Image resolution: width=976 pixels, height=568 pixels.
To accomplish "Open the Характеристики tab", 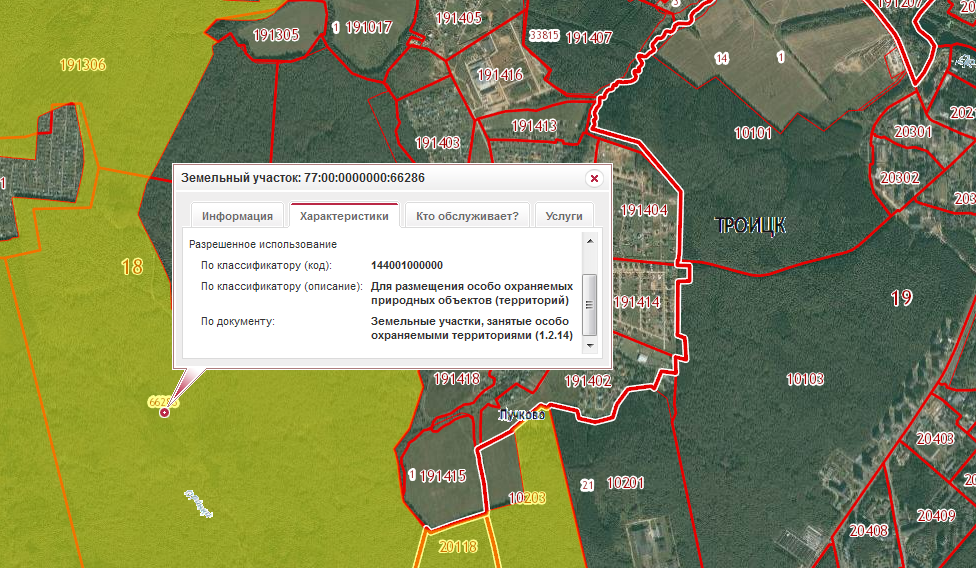I will 344,216.
